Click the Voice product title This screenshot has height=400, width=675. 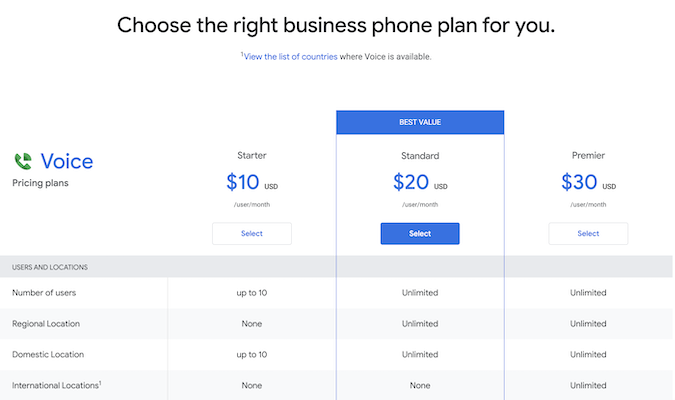(67, 161)
